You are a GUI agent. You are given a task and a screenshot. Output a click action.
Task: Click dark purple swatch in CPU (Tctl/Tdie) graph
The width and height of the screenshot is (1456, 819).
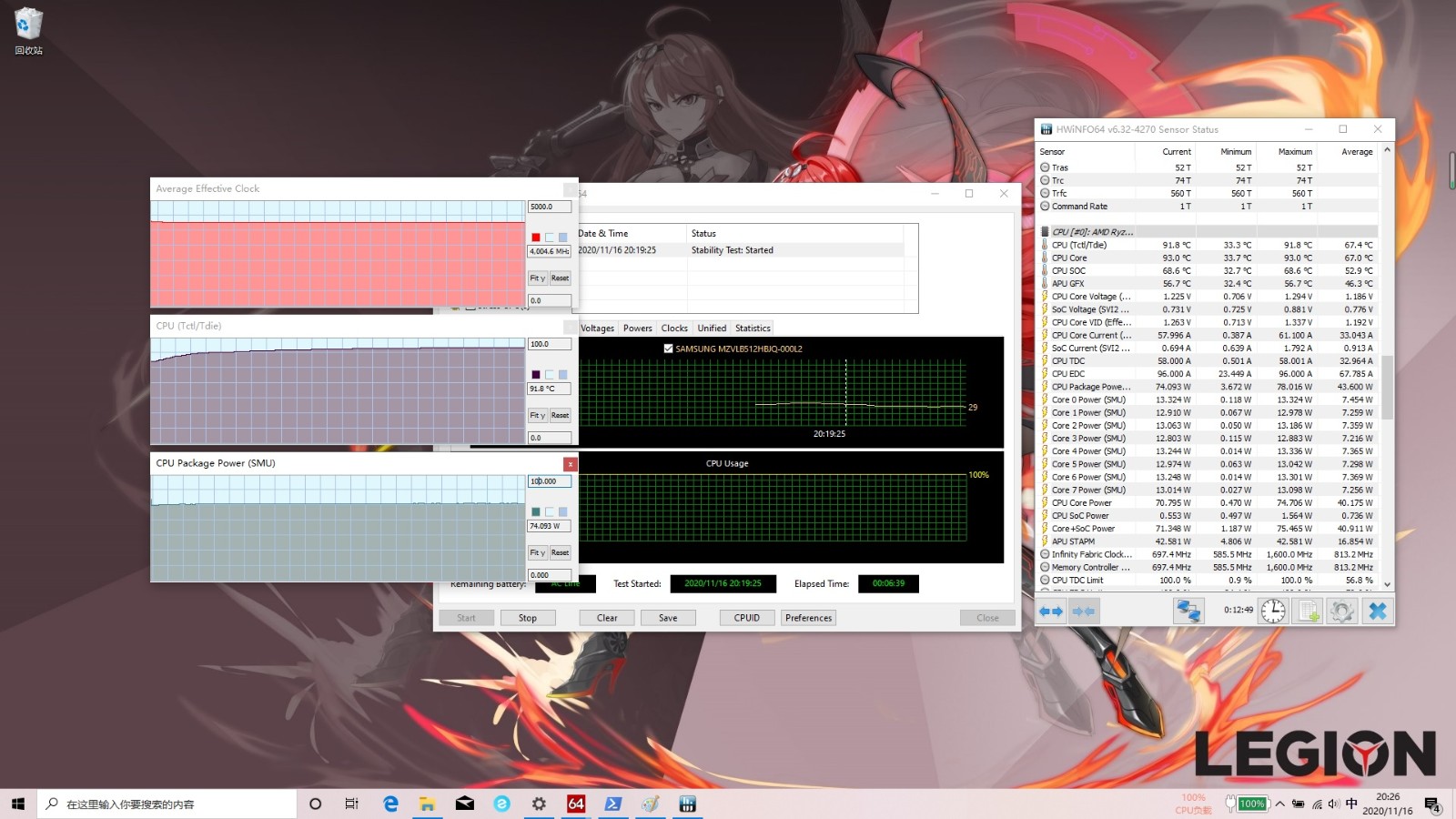[x=536, y=375]
